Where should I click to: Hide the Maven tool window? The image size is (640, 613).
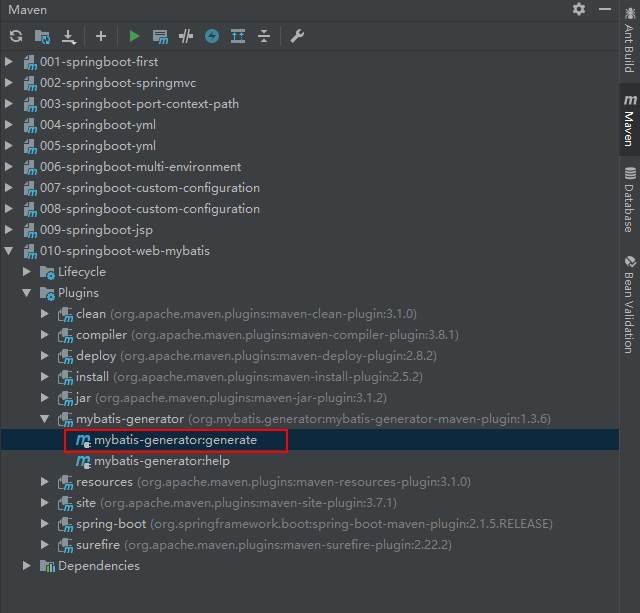coord(605,9)
